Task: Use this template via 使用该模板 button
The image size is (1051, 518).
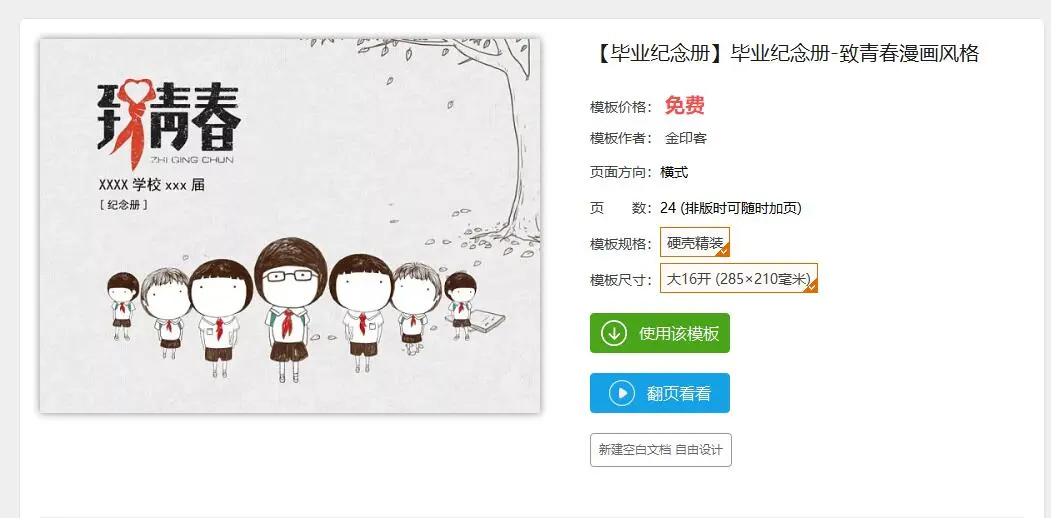Action: [x=660, y=333]
